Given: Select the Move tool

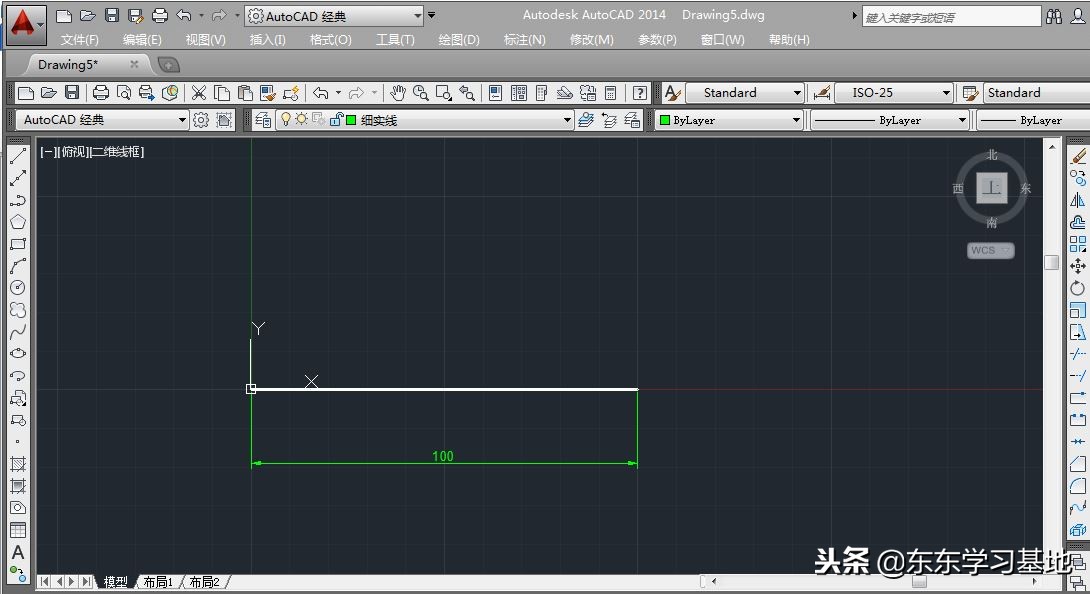Looking at the screenshot, I should tap(1078, 266).
